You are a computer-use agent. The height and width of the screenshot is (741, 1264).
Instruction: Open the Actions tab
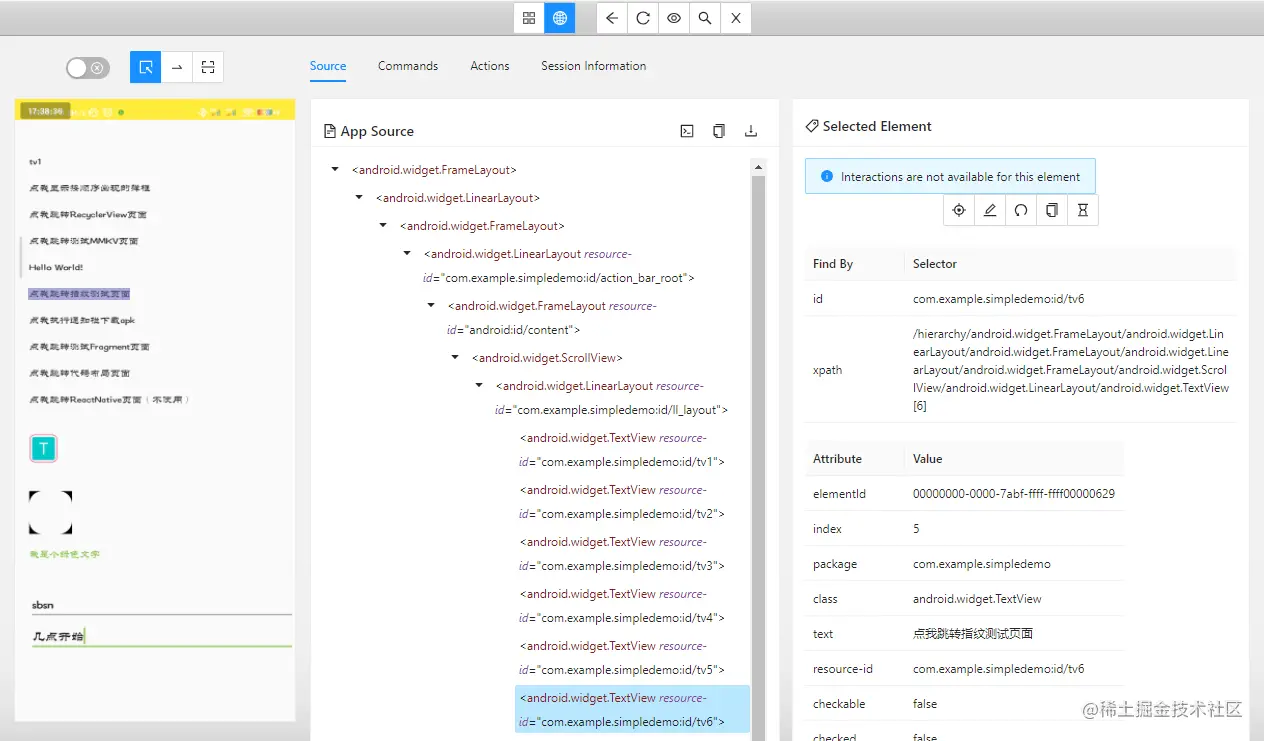coord(490,66)
